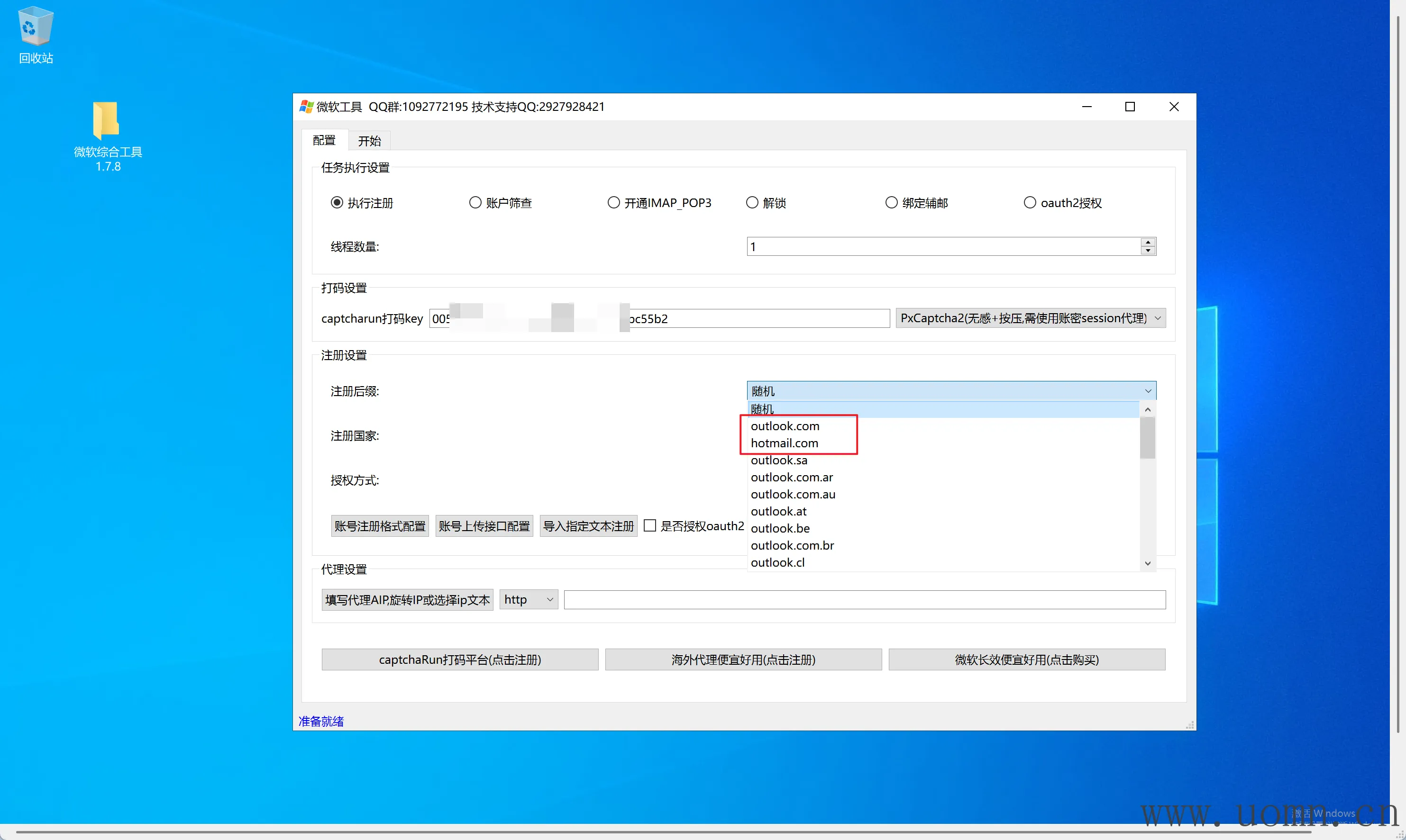The width and height of the screenshot is (1406, 840).
Task: Increase thread count with up spinner arrow
Action: click(1148, 242)
